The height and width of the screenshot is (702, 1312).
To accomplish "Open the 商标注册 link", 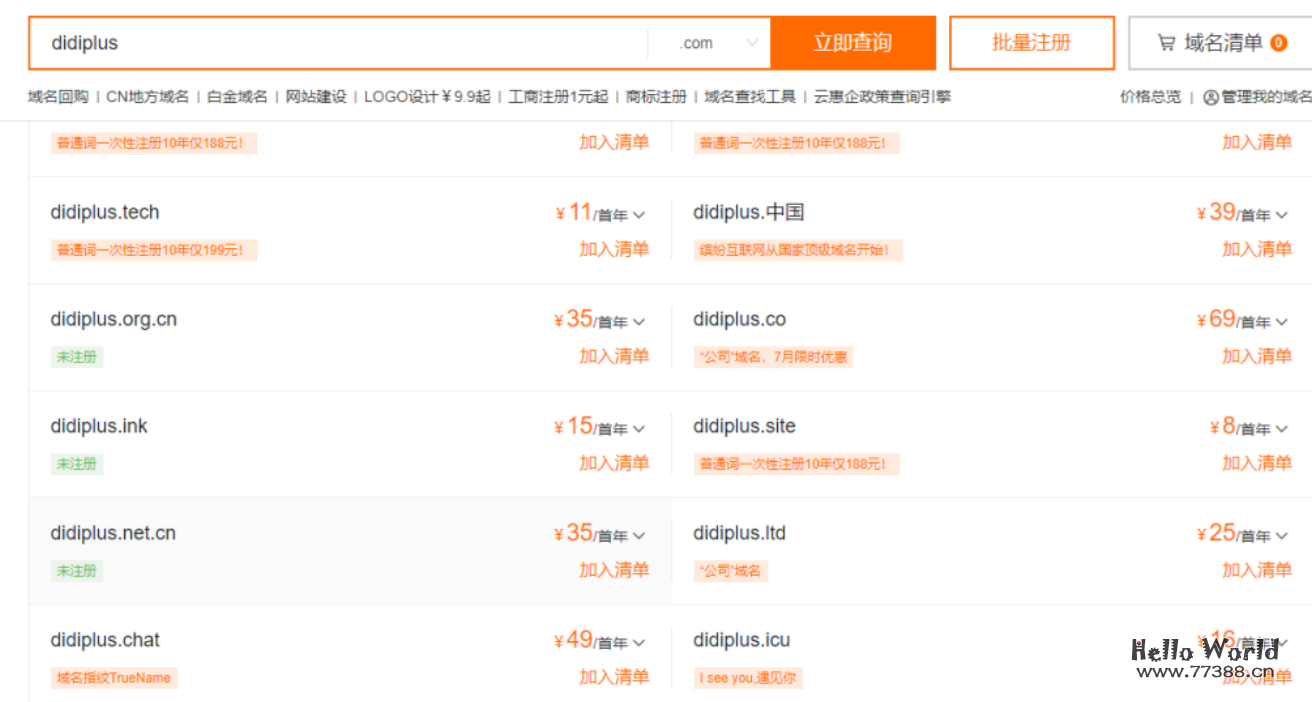I will pos(657,97).
